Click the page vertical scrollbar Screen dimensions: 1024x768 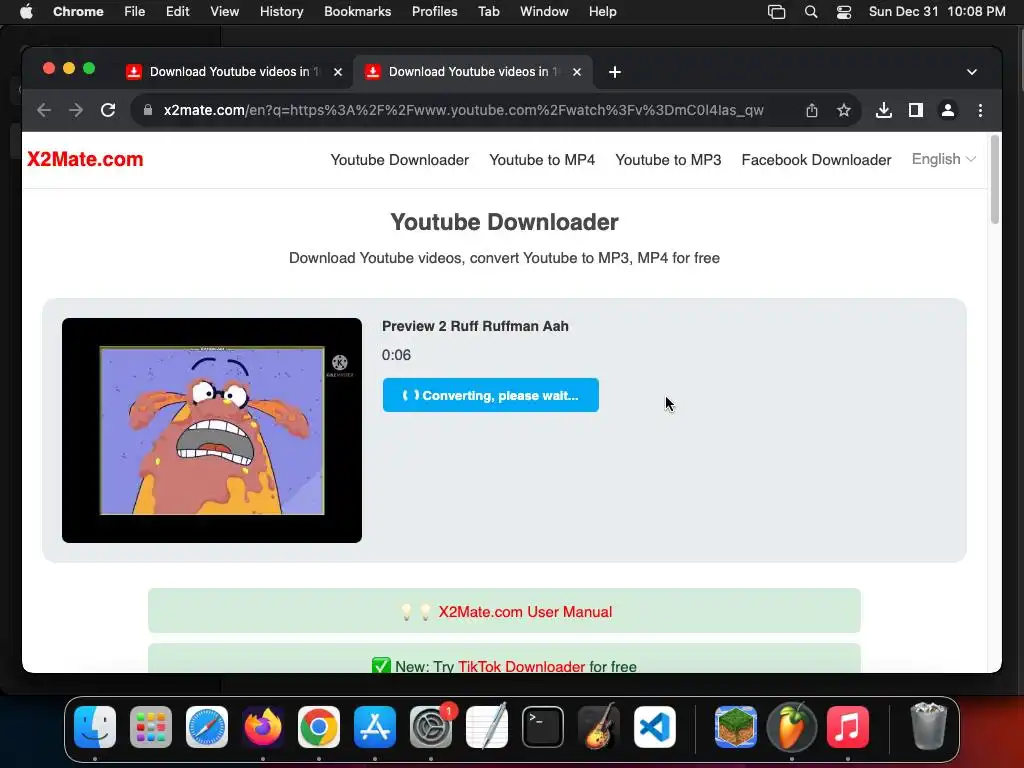pyautogui.click(x=995, y=180)
